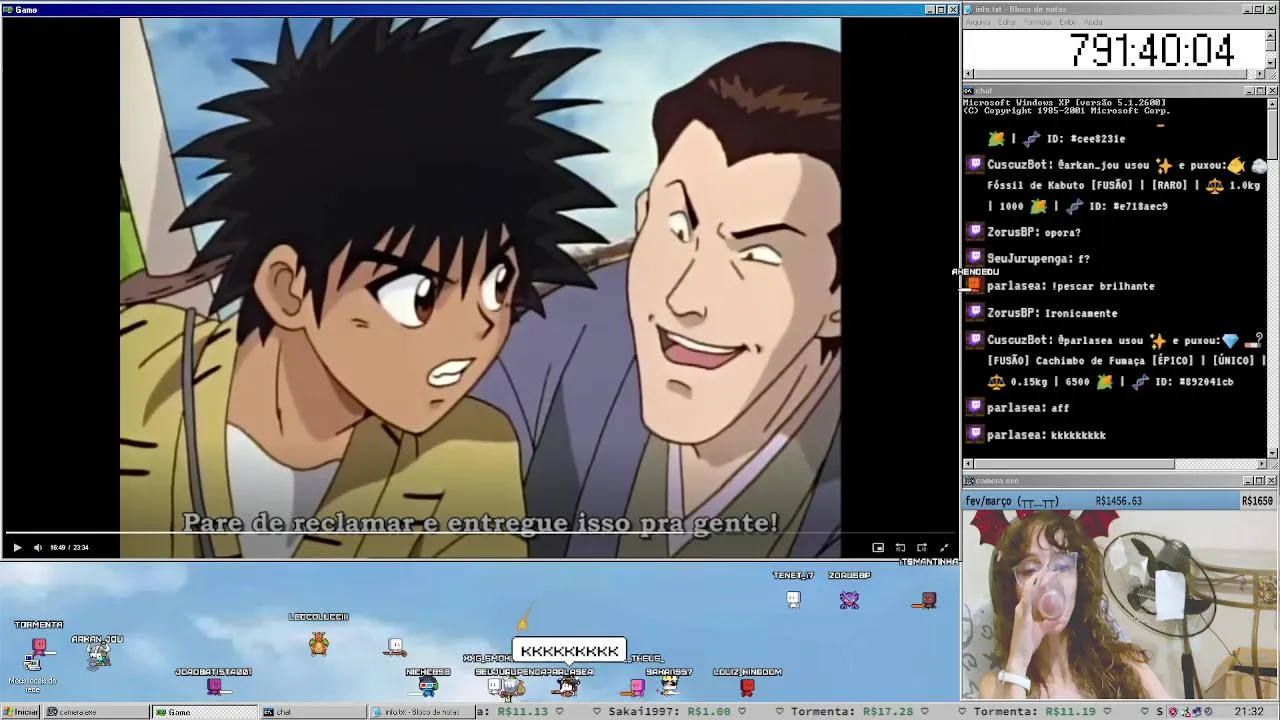Screen dimensions: 1280x720
Task: Click Notepad vertical scrollbar down arrow
Action: coord(1271,63)
